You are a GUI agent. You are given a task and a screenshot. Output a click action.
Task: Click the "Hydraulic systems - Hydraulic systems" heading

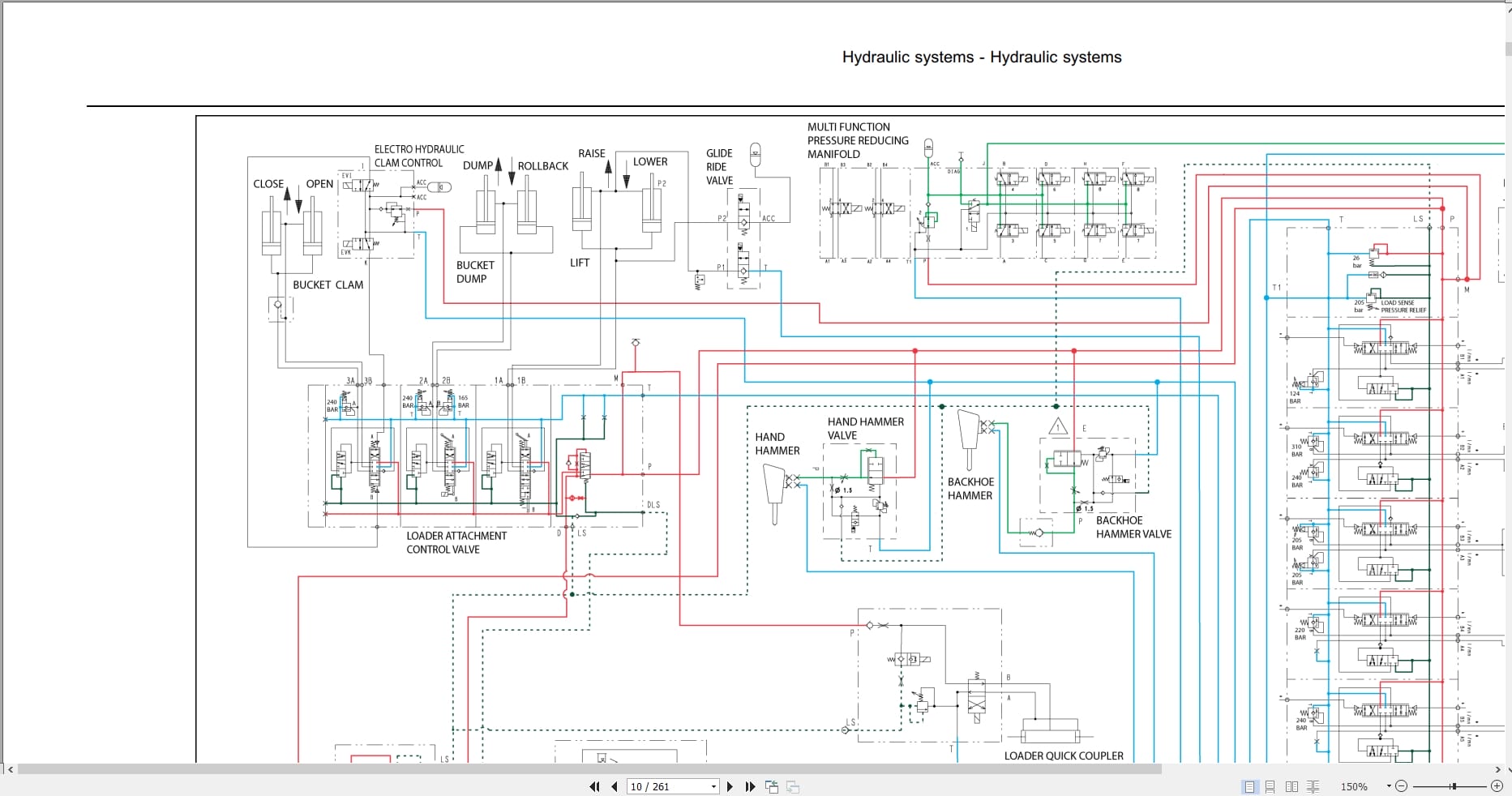point(982,58)
